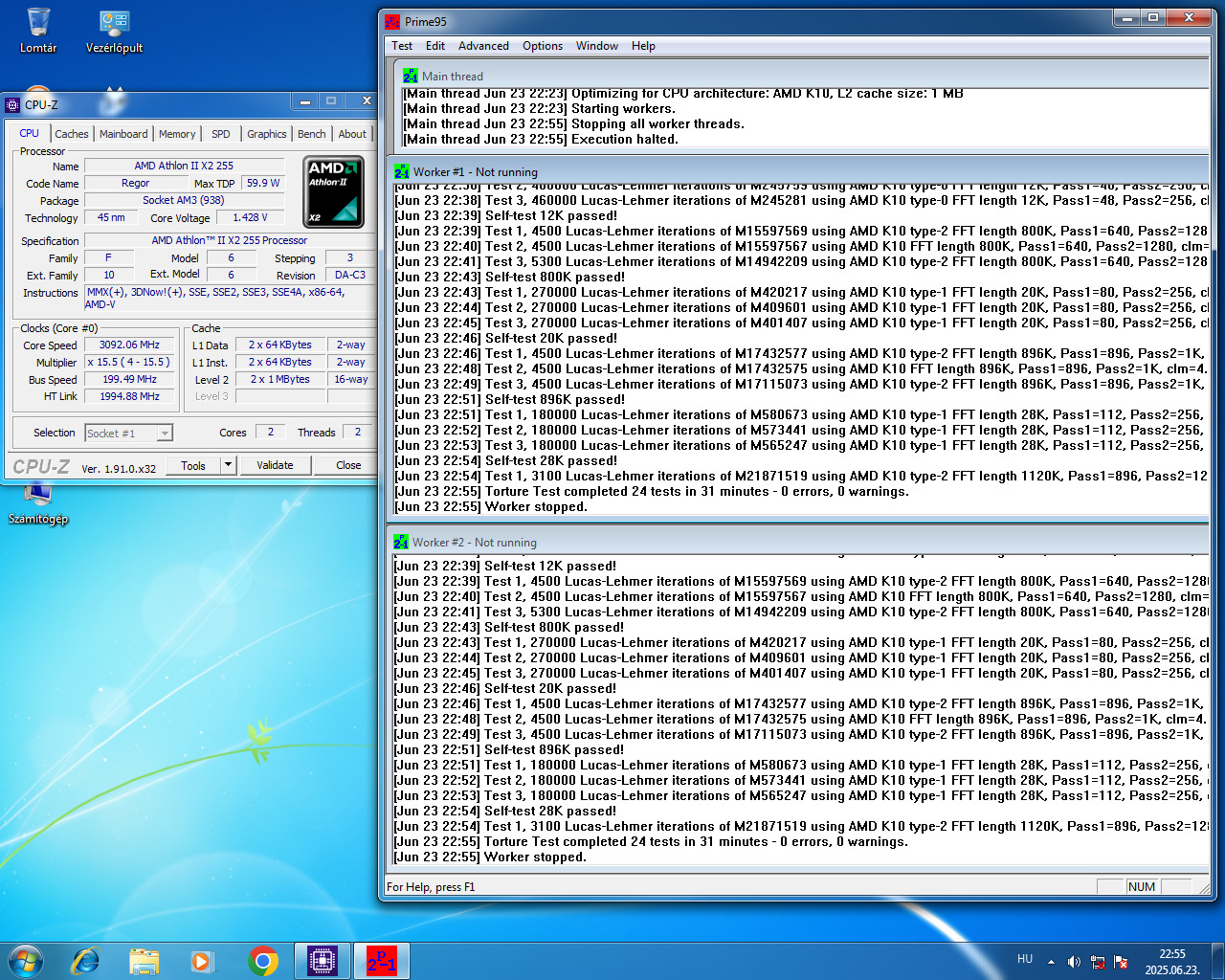Viewport: 1225px width, 980px height.
Task: Click the HU language indicator
Action: click(1025, 959)
